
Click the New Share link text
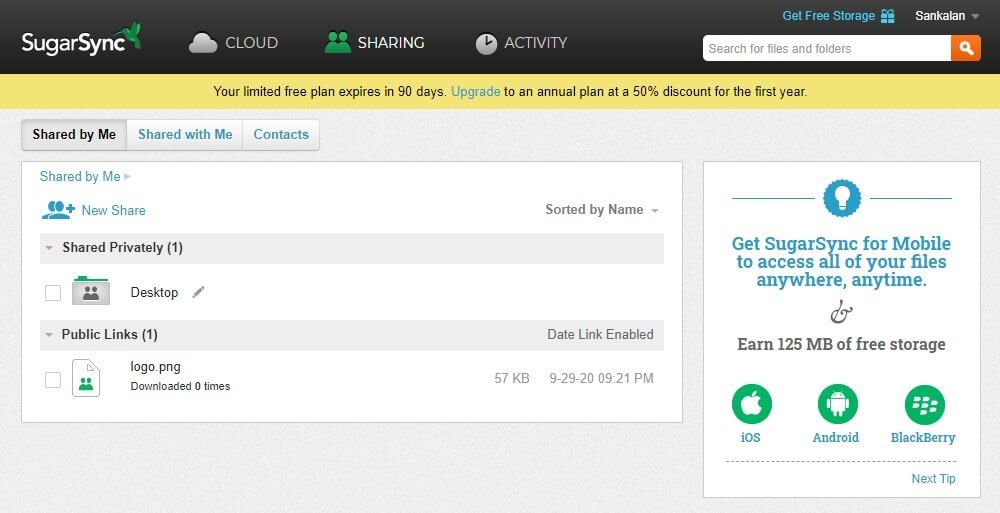[114, 211]
